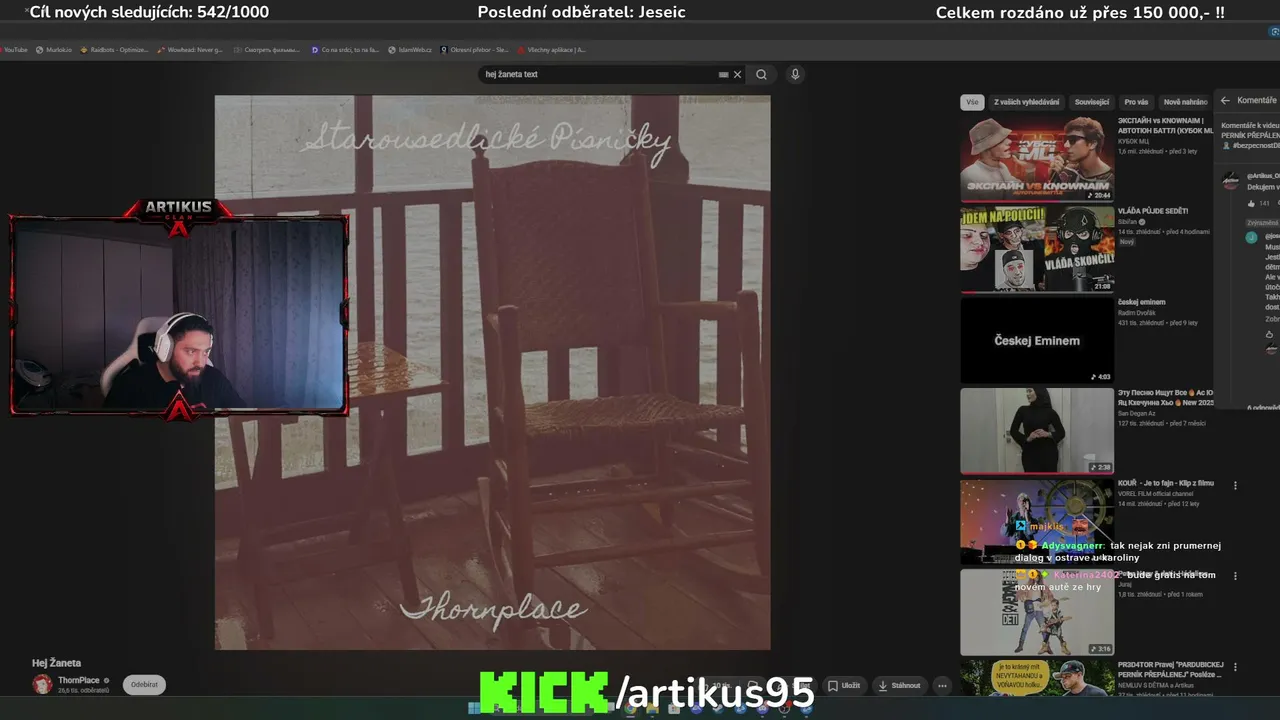Viewport: 1280px width, 720px height.
Task: Click the Windows Start button on taskbar
Action: [473, 709]
